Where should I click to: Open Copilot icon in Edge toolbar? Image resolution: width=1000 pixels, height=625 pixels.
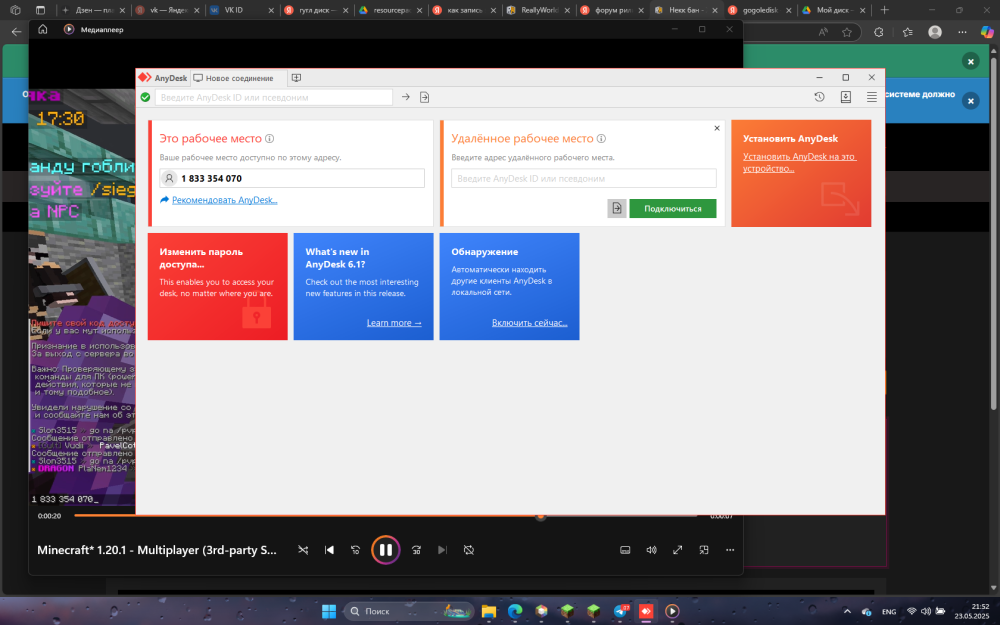(x=987, y=32)
